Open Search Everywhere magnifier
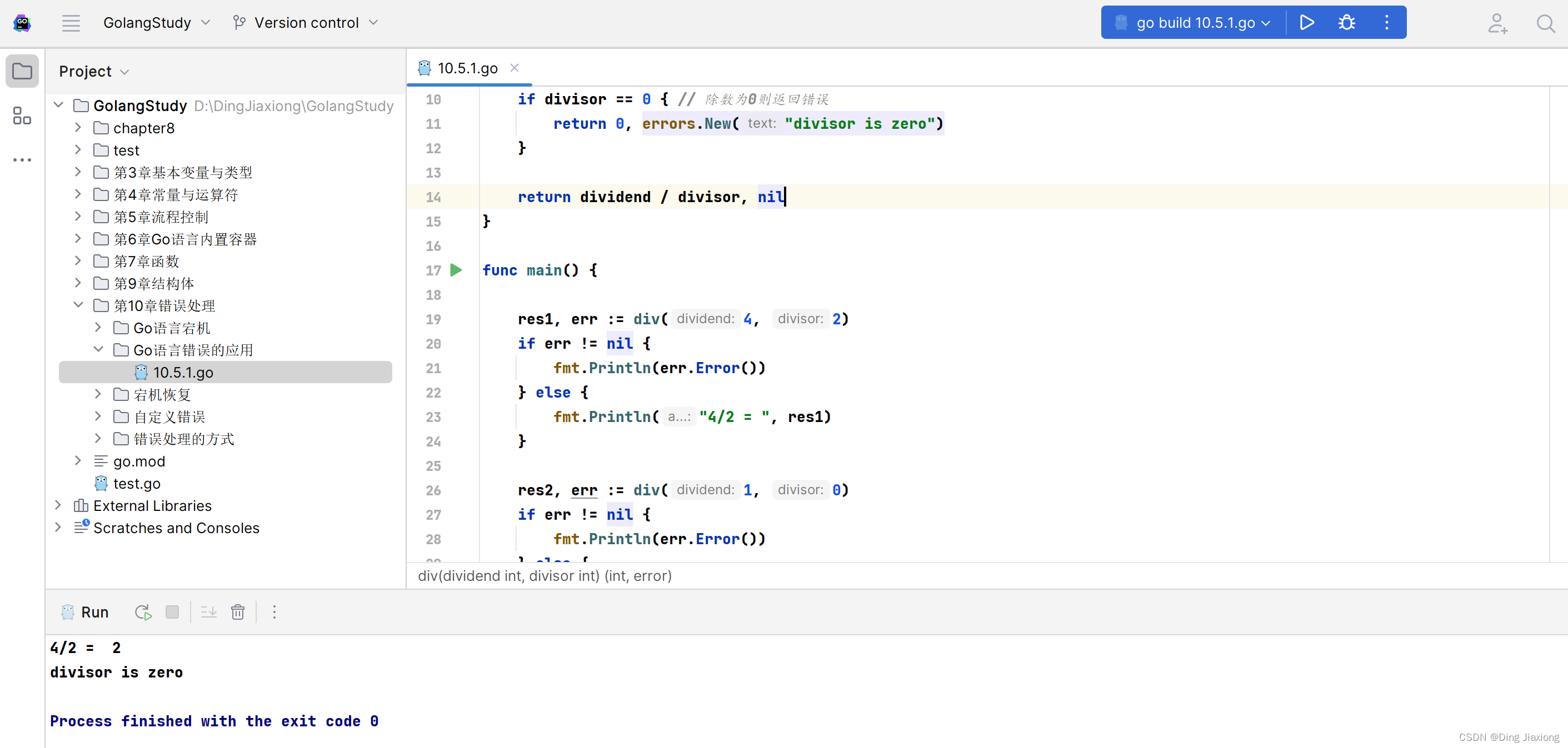Viewport: 1568px width, 748px height. tap(1545, 23)
